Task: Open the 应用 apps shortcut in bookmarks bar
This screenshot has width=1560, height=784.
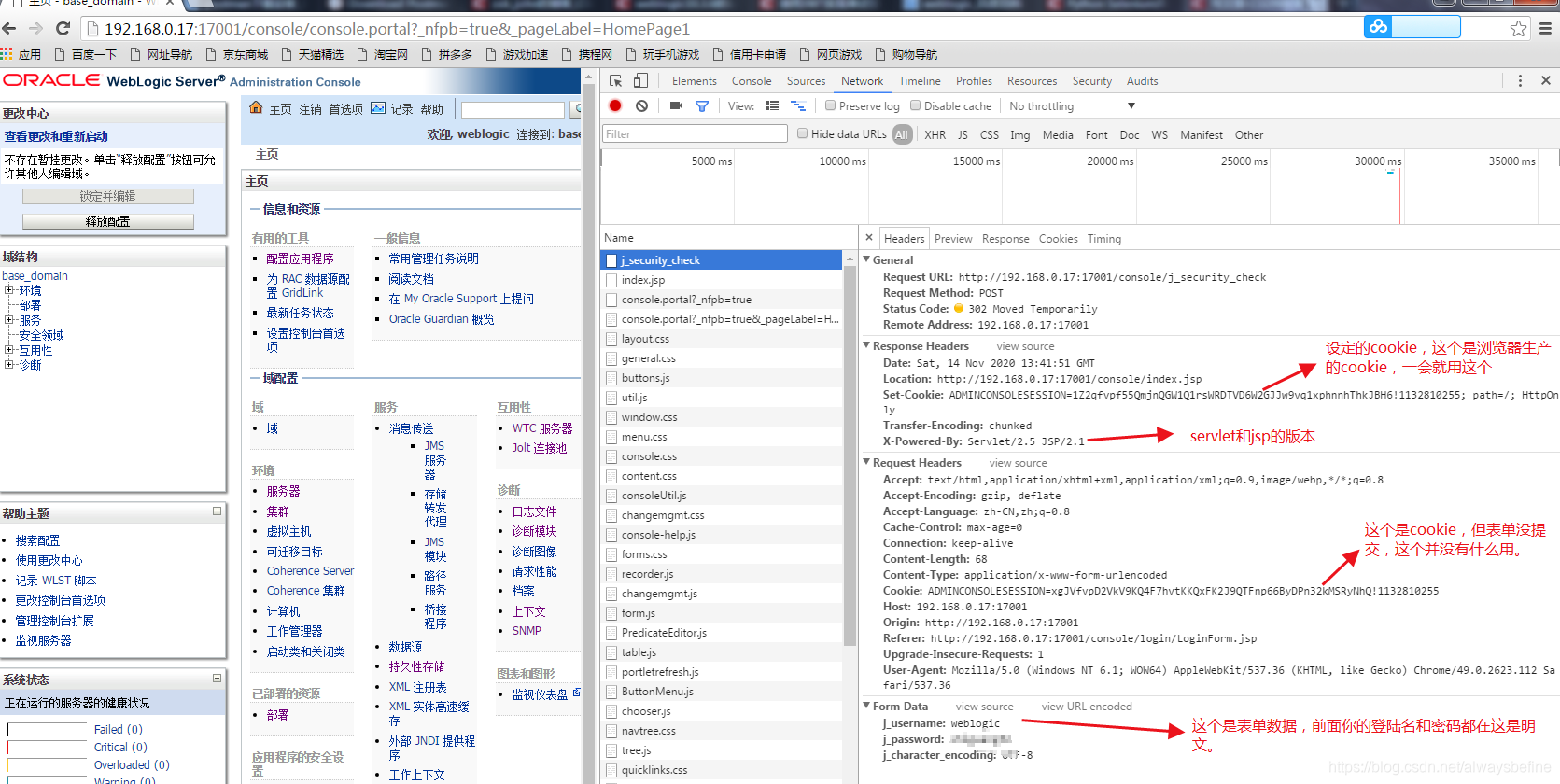Action: pyautogui.click(x=21, y=54)
